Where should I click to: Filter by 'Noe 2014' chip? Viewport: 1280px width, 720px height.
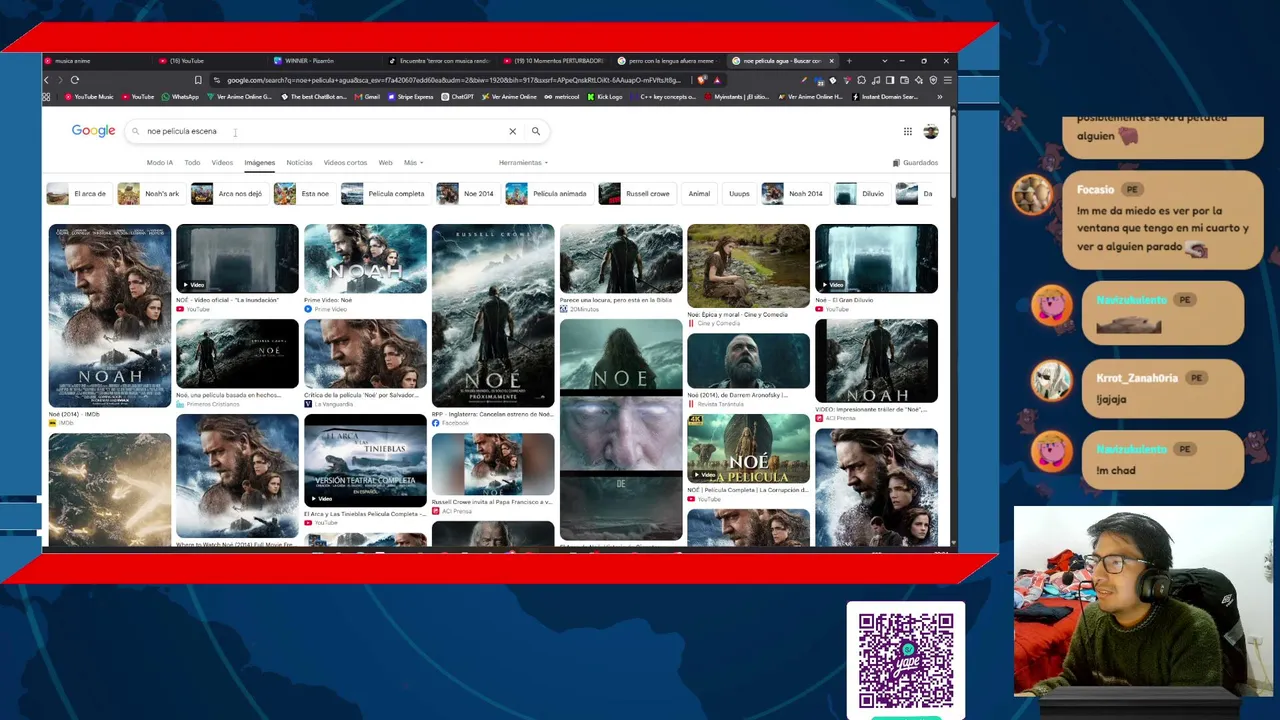pos(467,193)
